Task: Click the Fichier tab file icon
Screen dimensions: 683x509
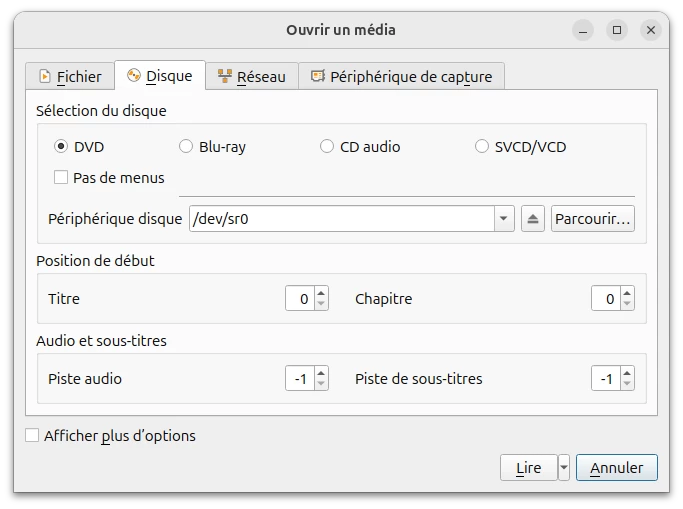Action: (44, 76)
